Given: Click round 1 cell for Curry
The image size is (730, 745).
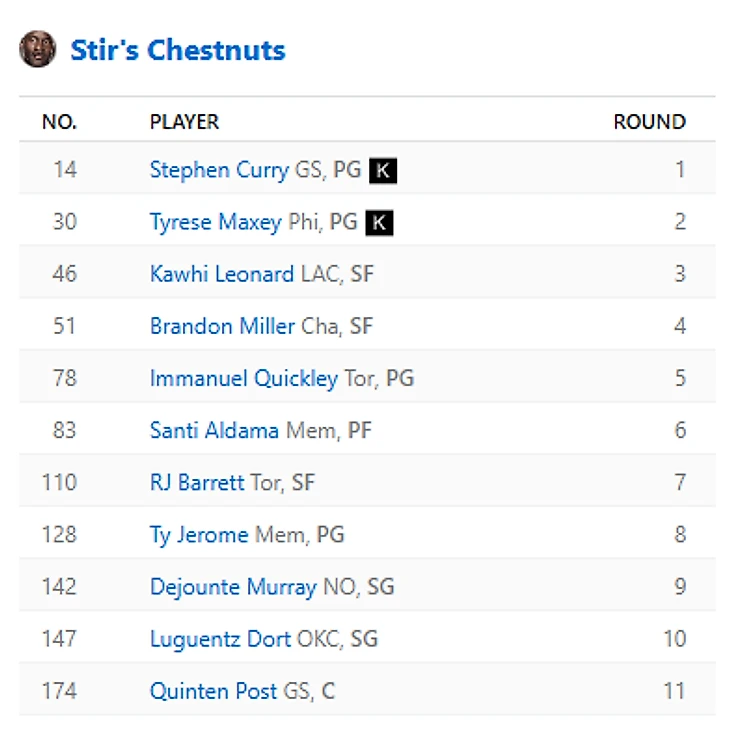Looking at the screenshot, I should click(680, 170).
